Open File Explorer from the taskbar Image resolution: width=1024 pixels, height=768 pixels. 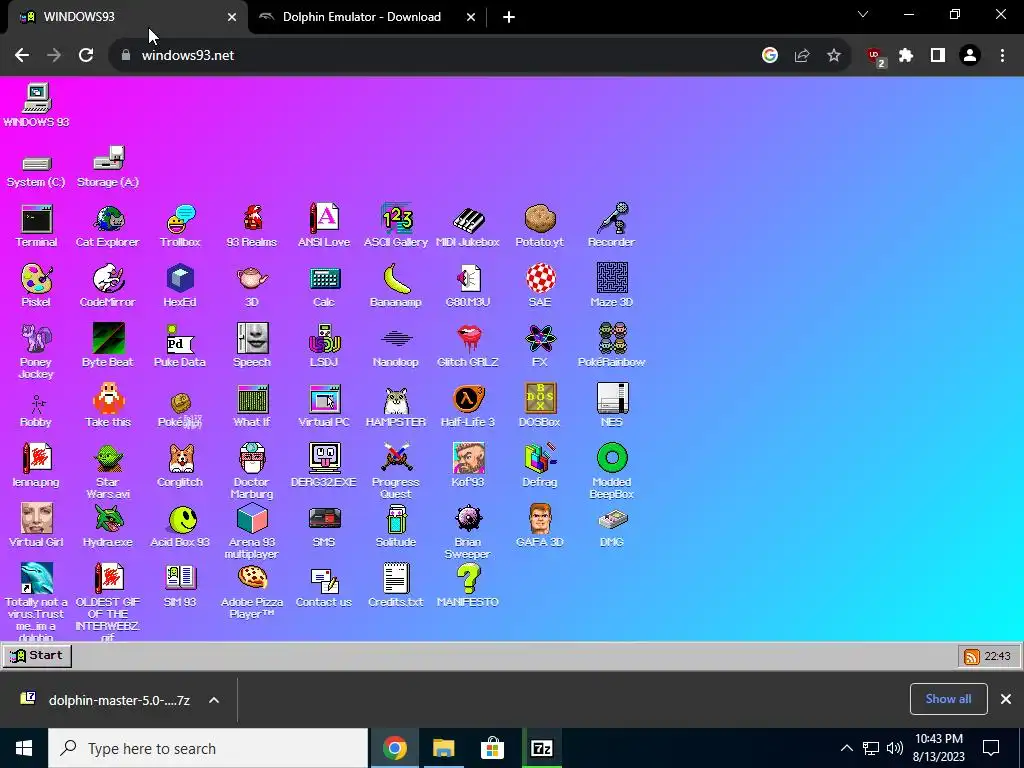tap(443, 748)
